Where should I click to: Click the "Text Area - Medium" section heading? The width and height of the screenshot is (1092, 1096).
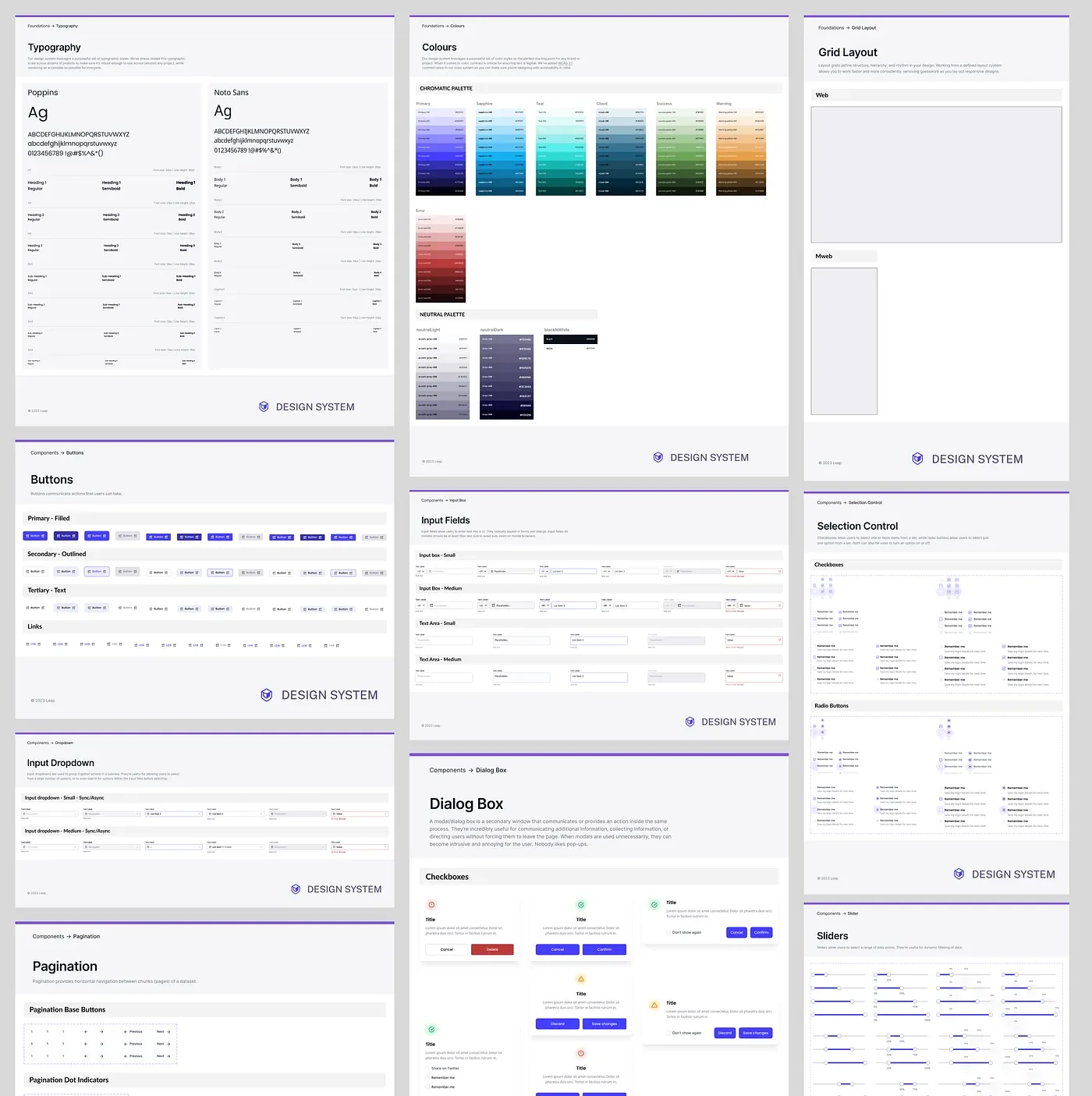(440, 659)
